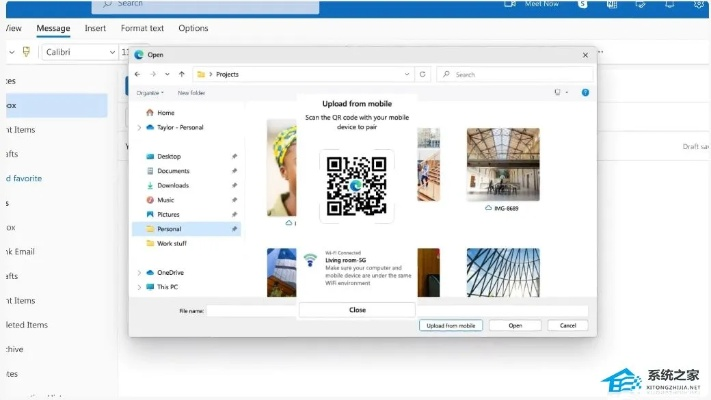This screenshot has height=400, width=711.
Task: Expand the OneDrive tree node
Action: [139, 272]
